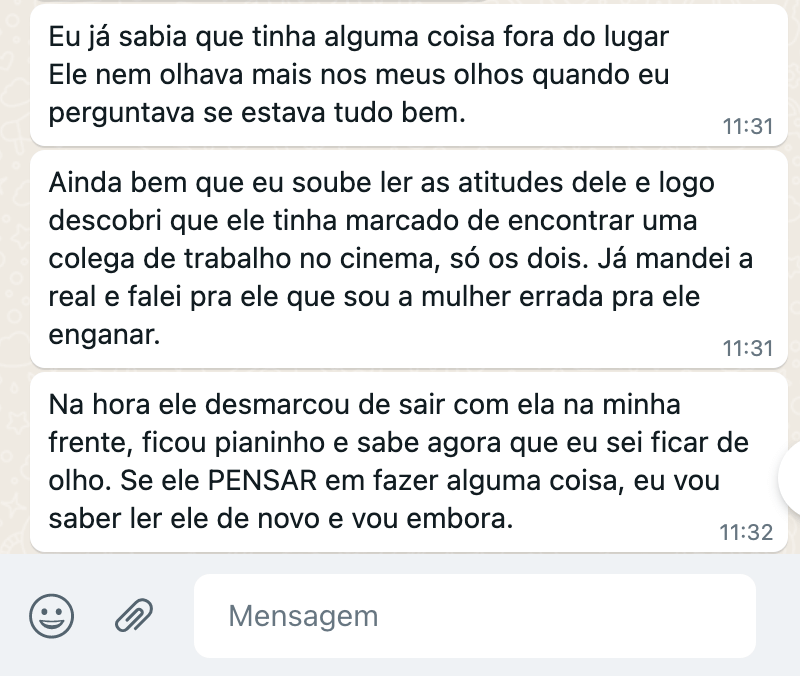Click the line "real e falei pra ele"
The width and height of the screenshot is (800, 676).
click(374, 297)
